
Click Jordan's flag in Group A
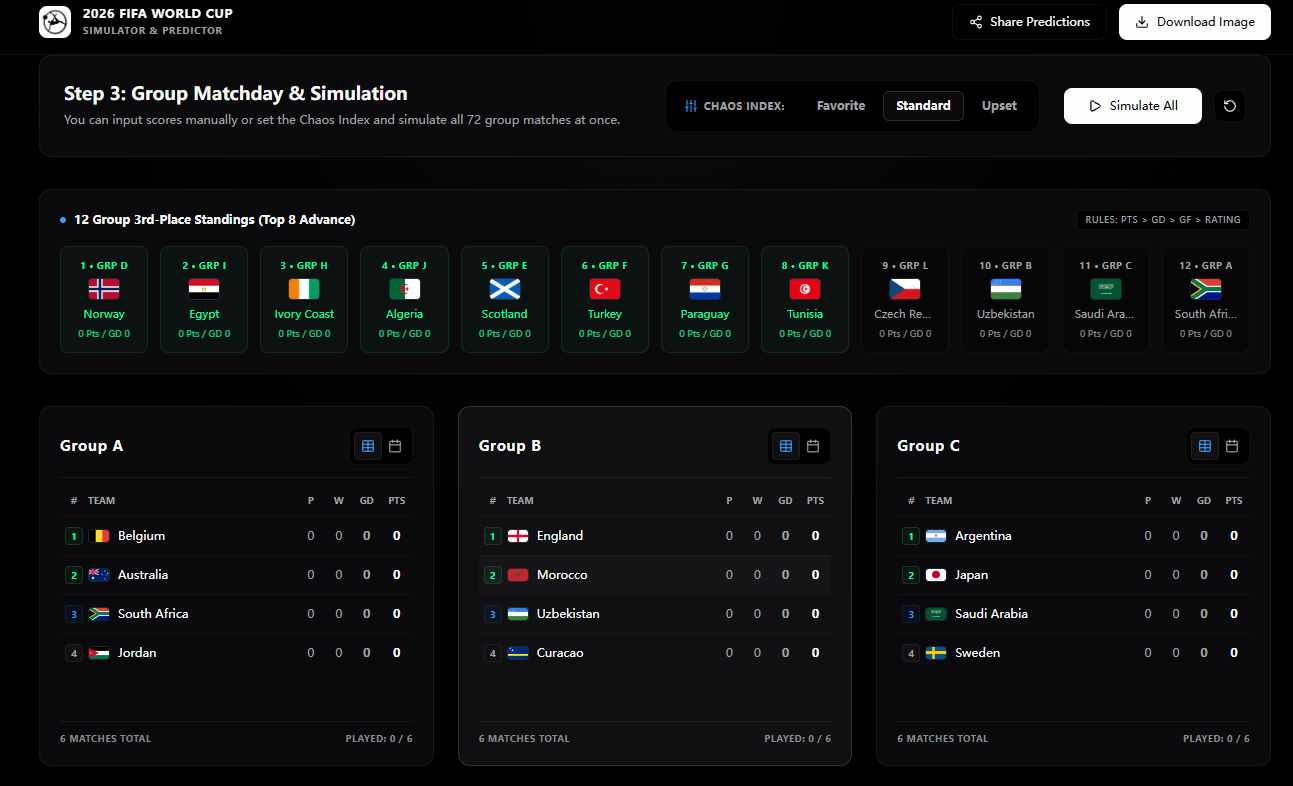(x=99, y=653)
